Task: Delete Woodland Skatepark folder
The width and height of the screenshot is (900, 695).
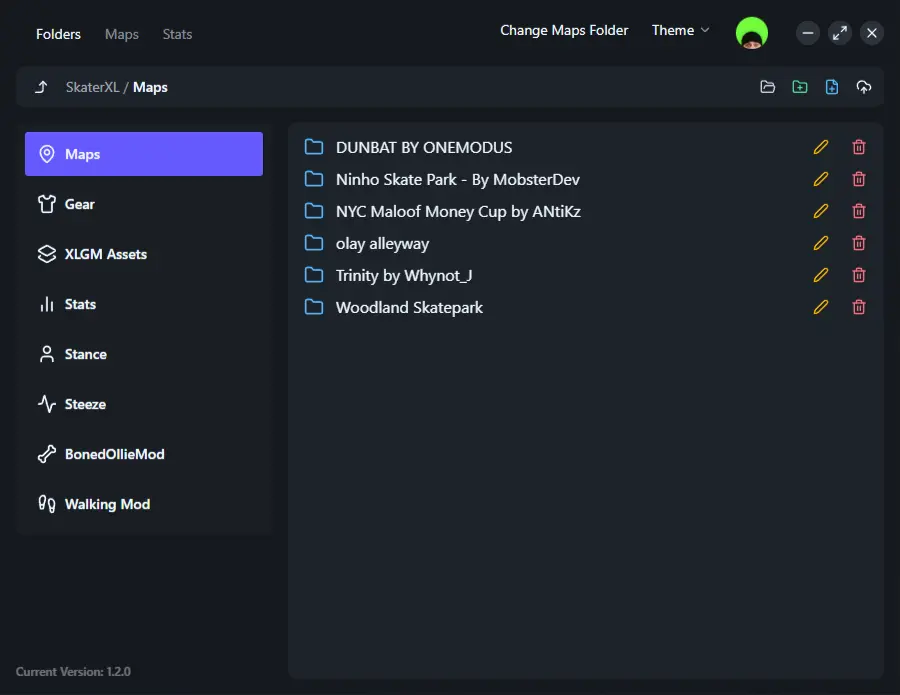Action: coord(859,308)
